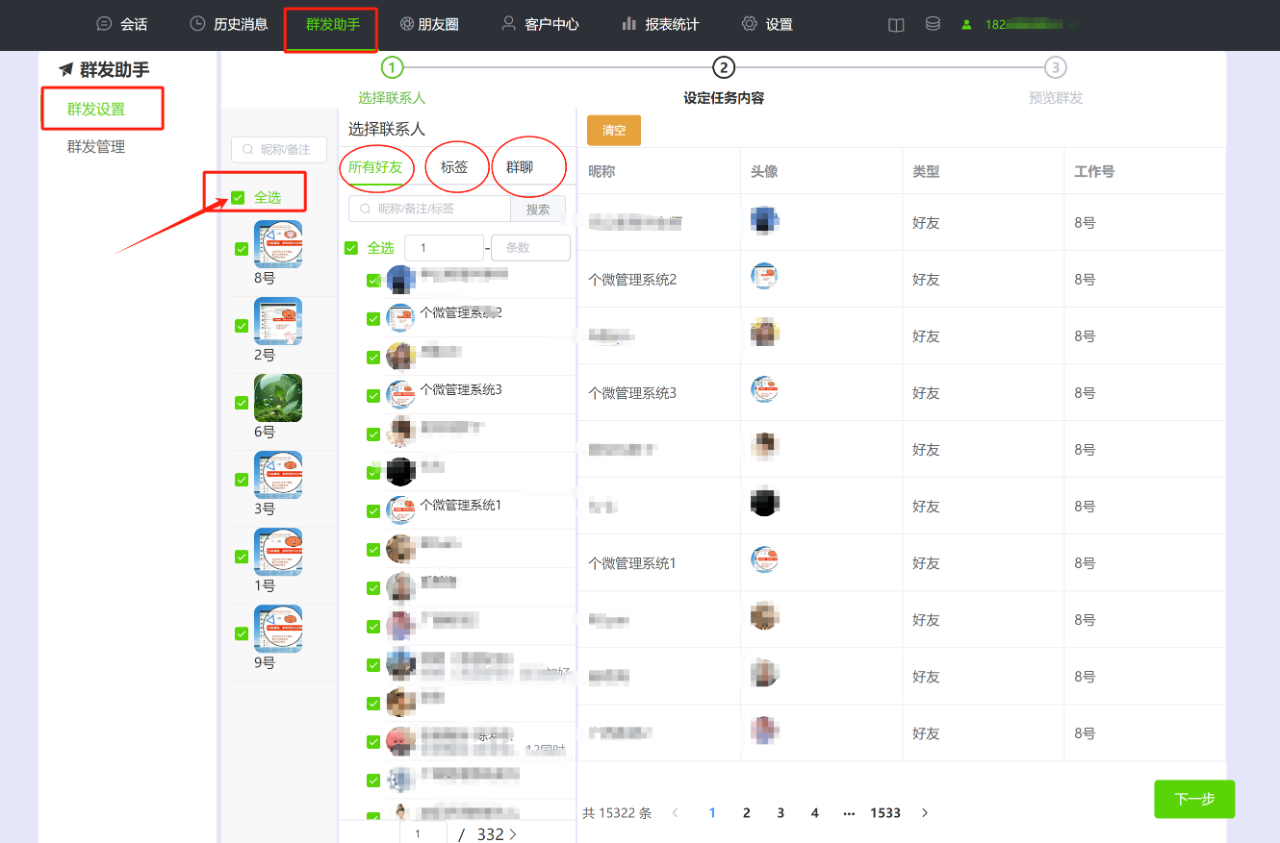Viewport: 1280px width, 843px height.
Task: Click step 2 circle 设定任务内容
Action: (x=724, y=67)
